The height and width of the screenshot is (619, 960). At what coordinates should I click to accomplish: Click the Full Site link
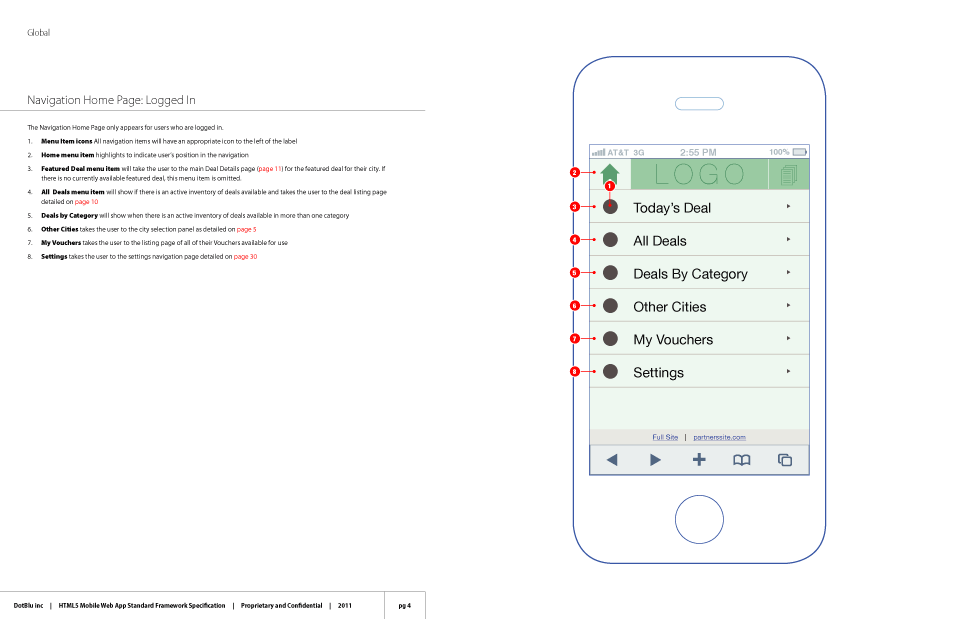(665, 437)
